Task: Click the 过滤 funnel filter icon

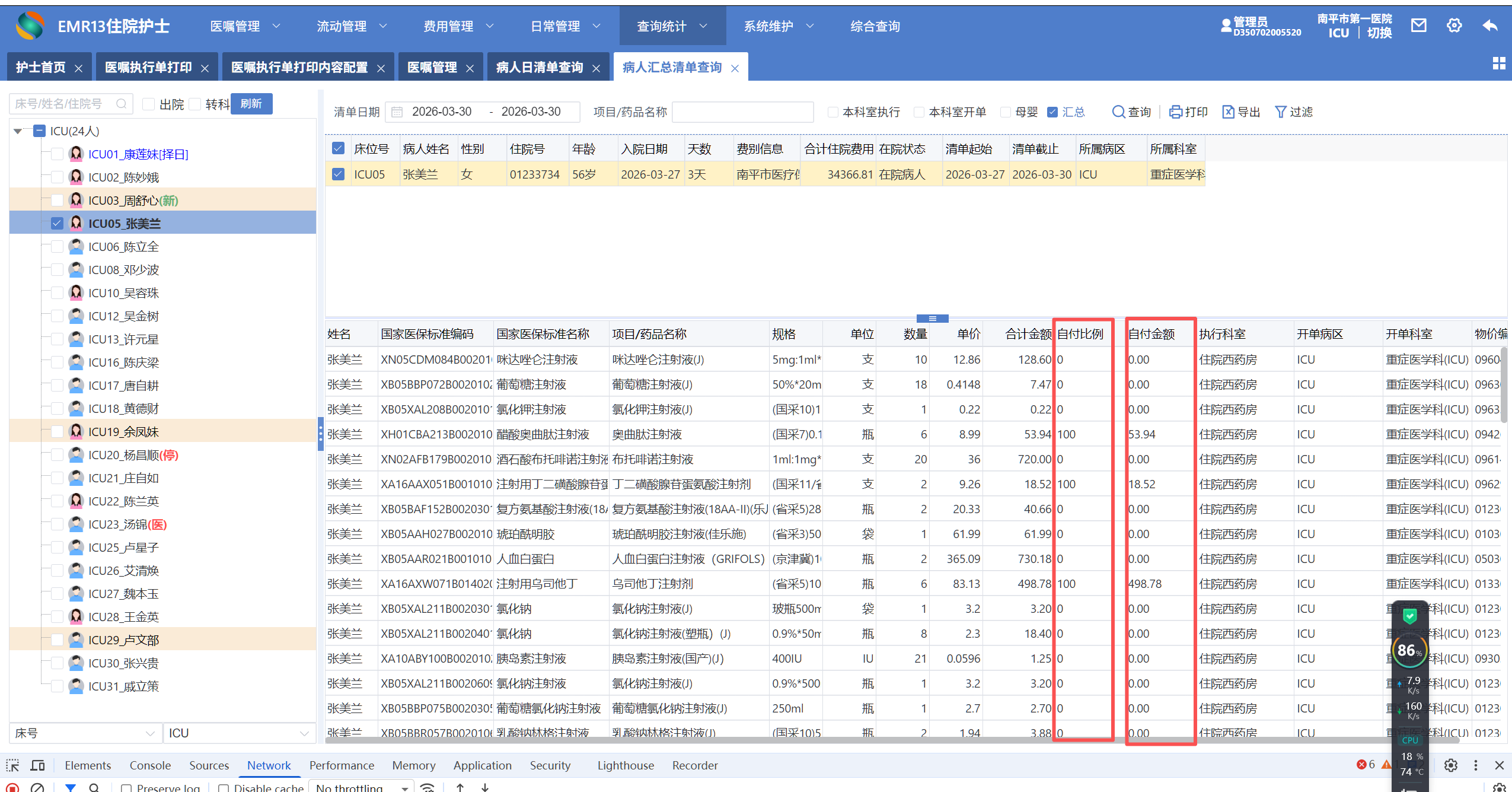Action: pos(1280,112)
